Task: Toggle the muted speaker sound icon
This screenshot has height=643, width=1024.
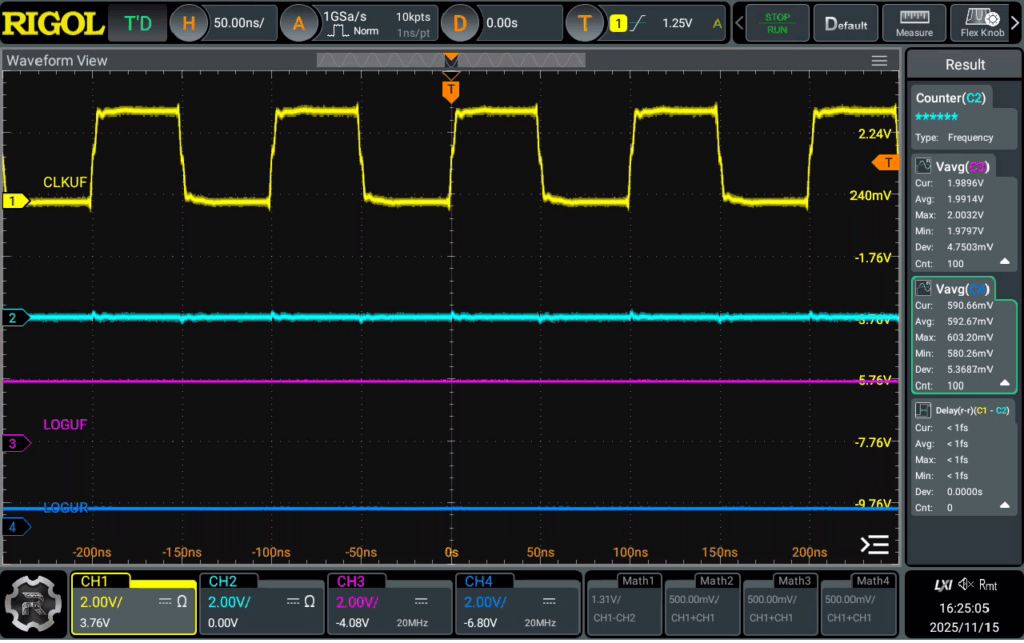Action: [x=965, y=585]
